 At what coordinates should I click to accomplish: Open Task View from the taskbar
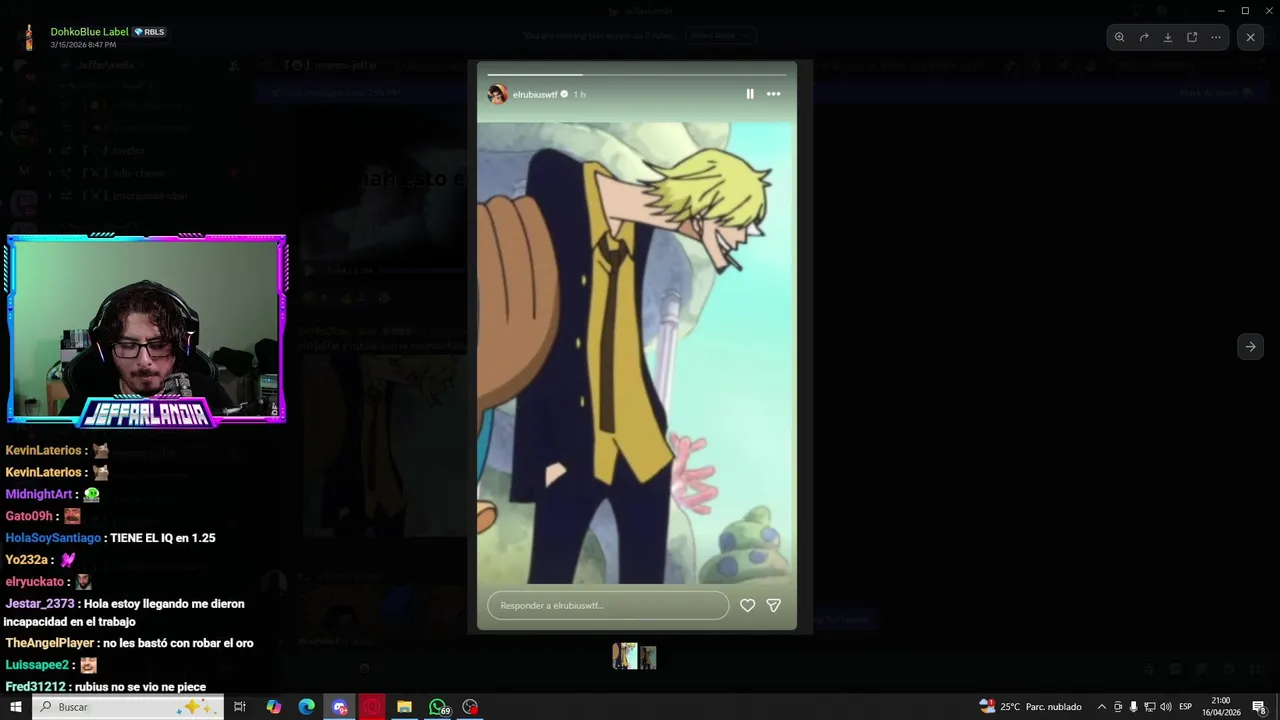click(240, 707)
